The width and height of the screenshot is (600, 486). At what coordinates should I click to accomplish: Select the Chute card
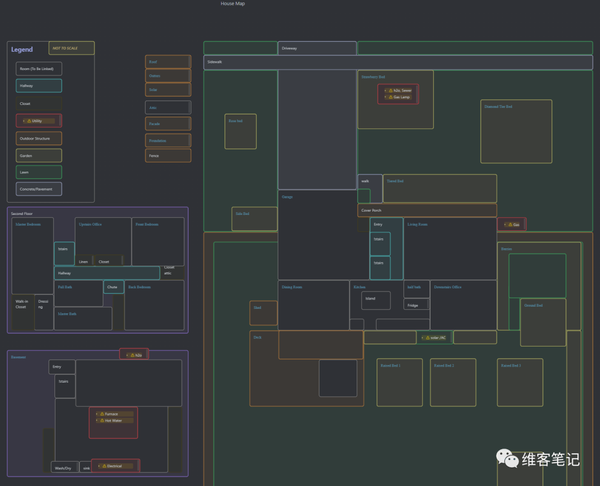pyautogui.click(x=114, y=287)
